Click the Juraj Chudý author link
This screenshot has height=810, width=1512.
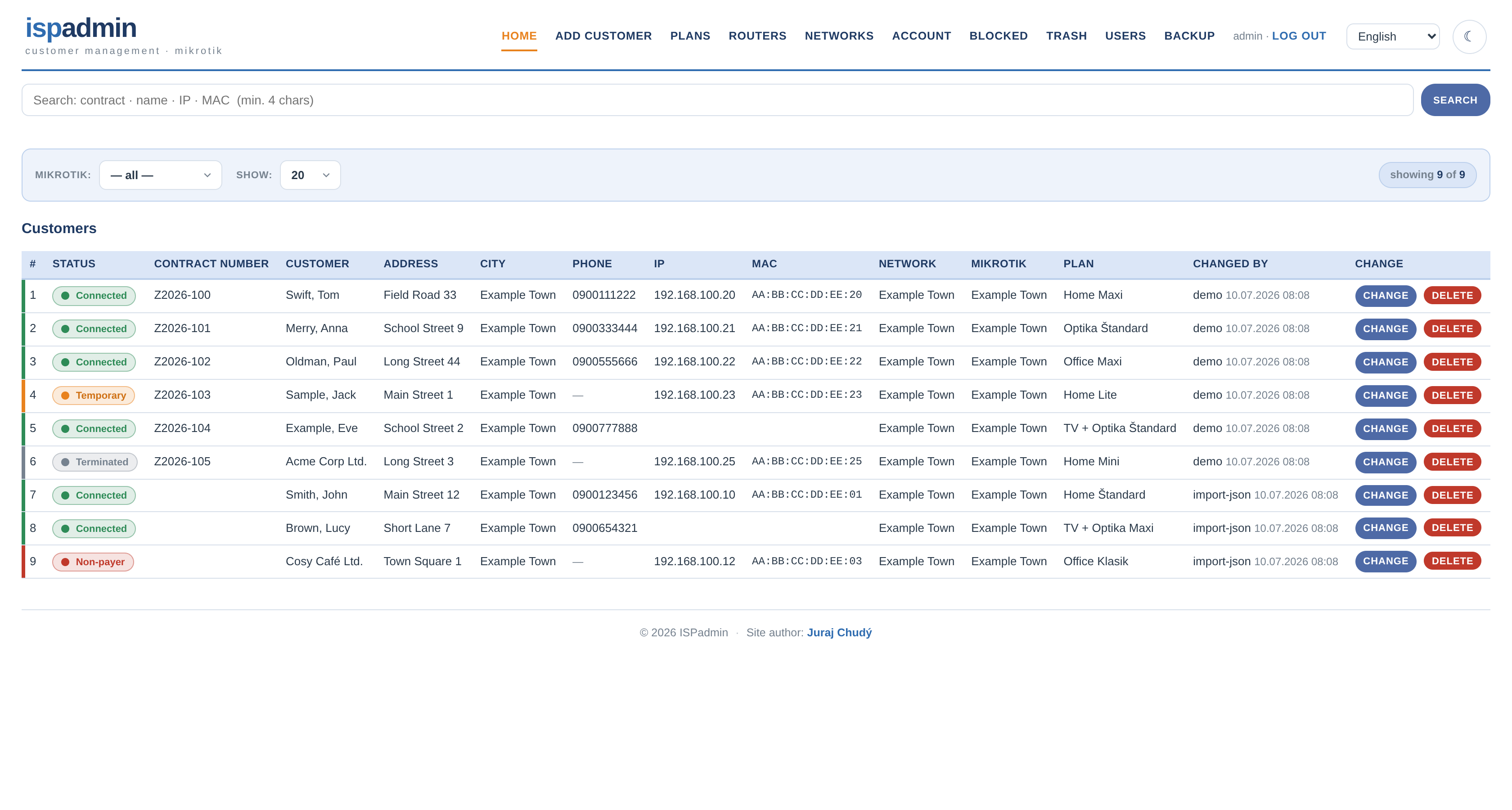click(839, 632)
